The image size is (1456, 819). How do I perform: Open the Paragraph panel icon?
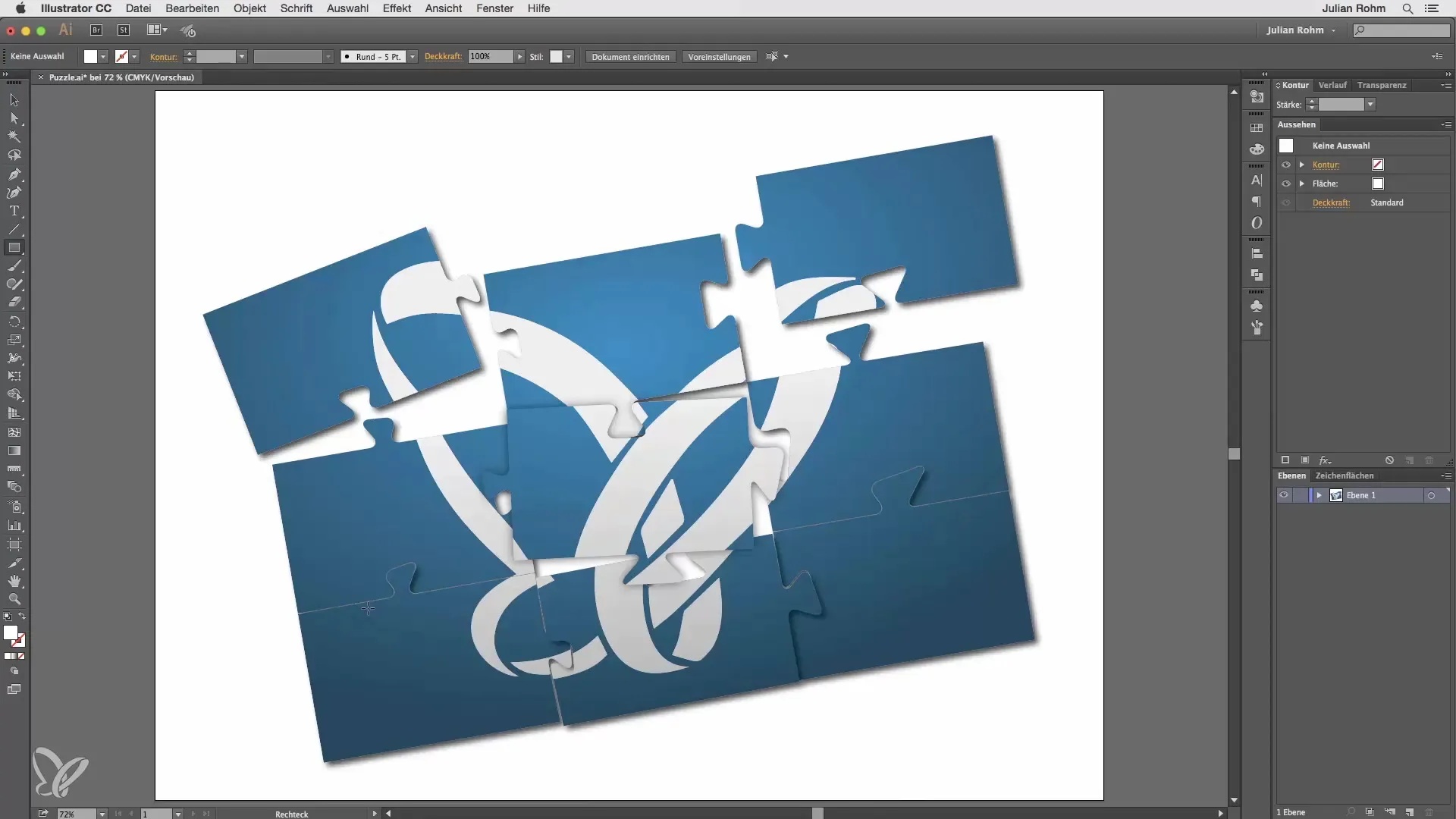1257,202
